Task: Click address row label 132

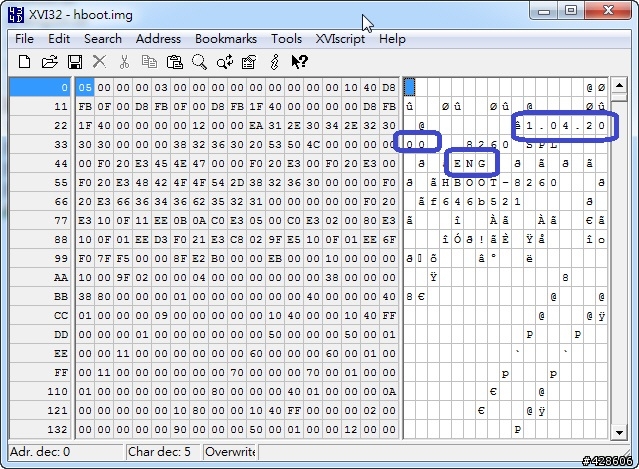Action: click(x=40, y=429)
